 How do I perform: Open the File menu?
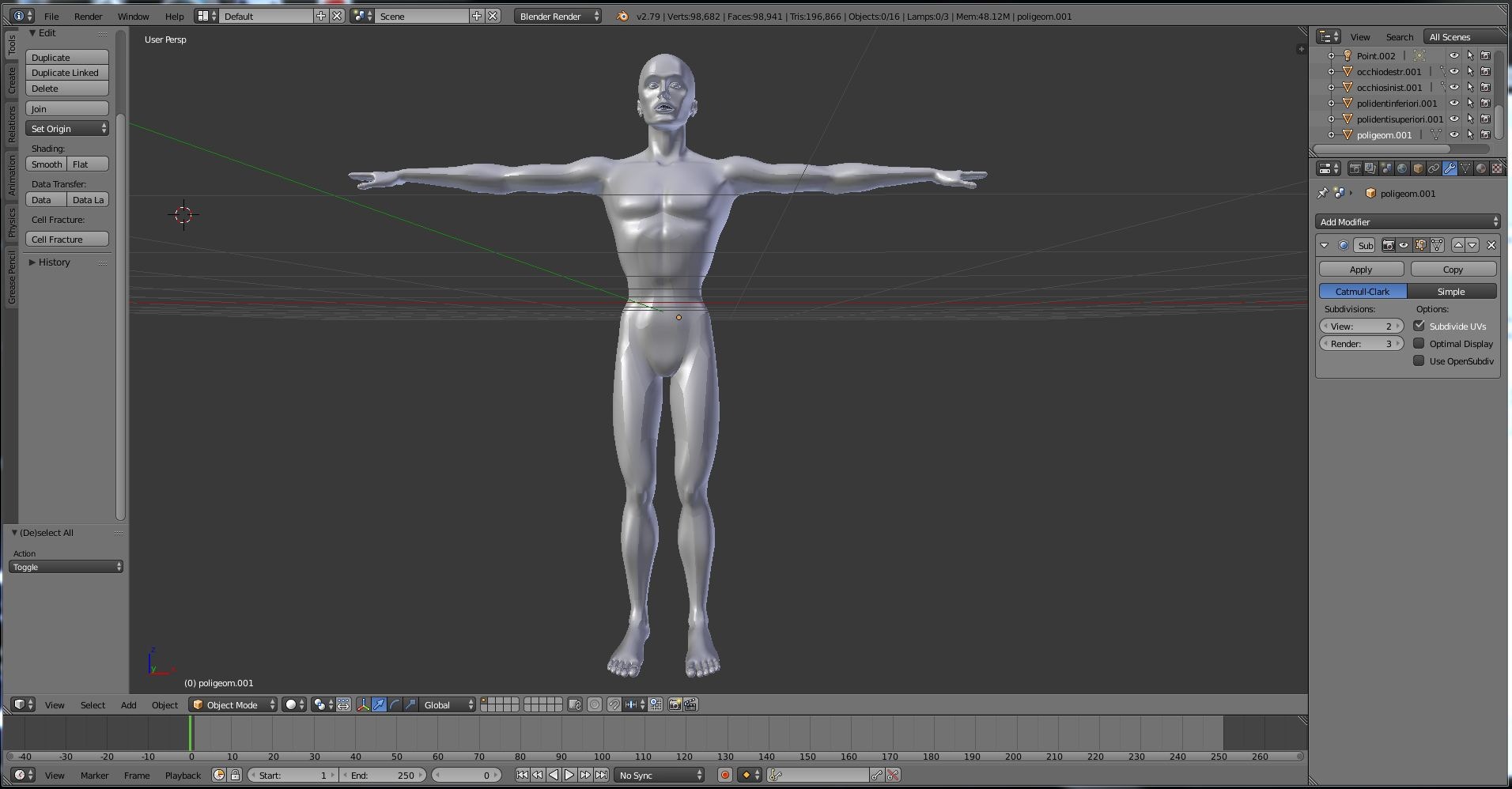(x=51, y=16)
